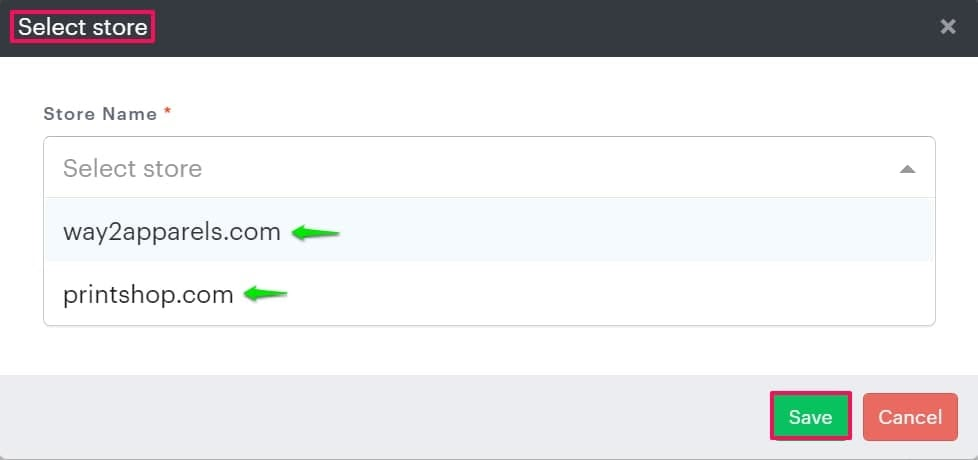Cancel the store selection
Image resolution: width=978 pixels, height=460 pixels.
tap(910, 416)
